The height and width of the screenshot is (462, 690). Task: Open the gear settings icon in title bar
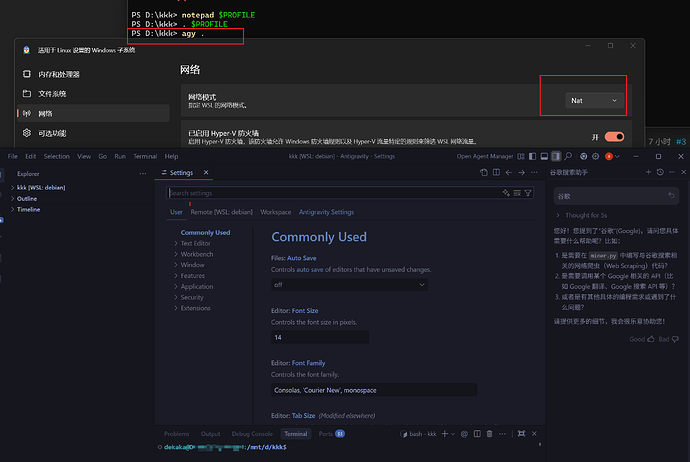coord(595,156)
